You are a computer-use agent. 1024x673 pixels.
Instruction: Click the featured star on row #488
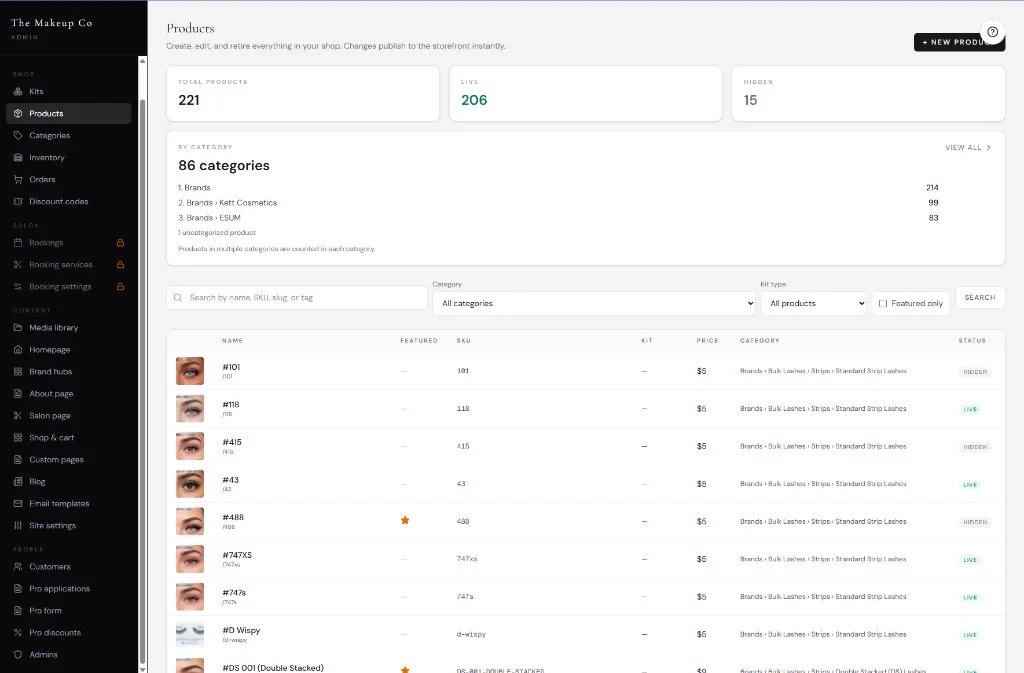[x=405, y=520]
